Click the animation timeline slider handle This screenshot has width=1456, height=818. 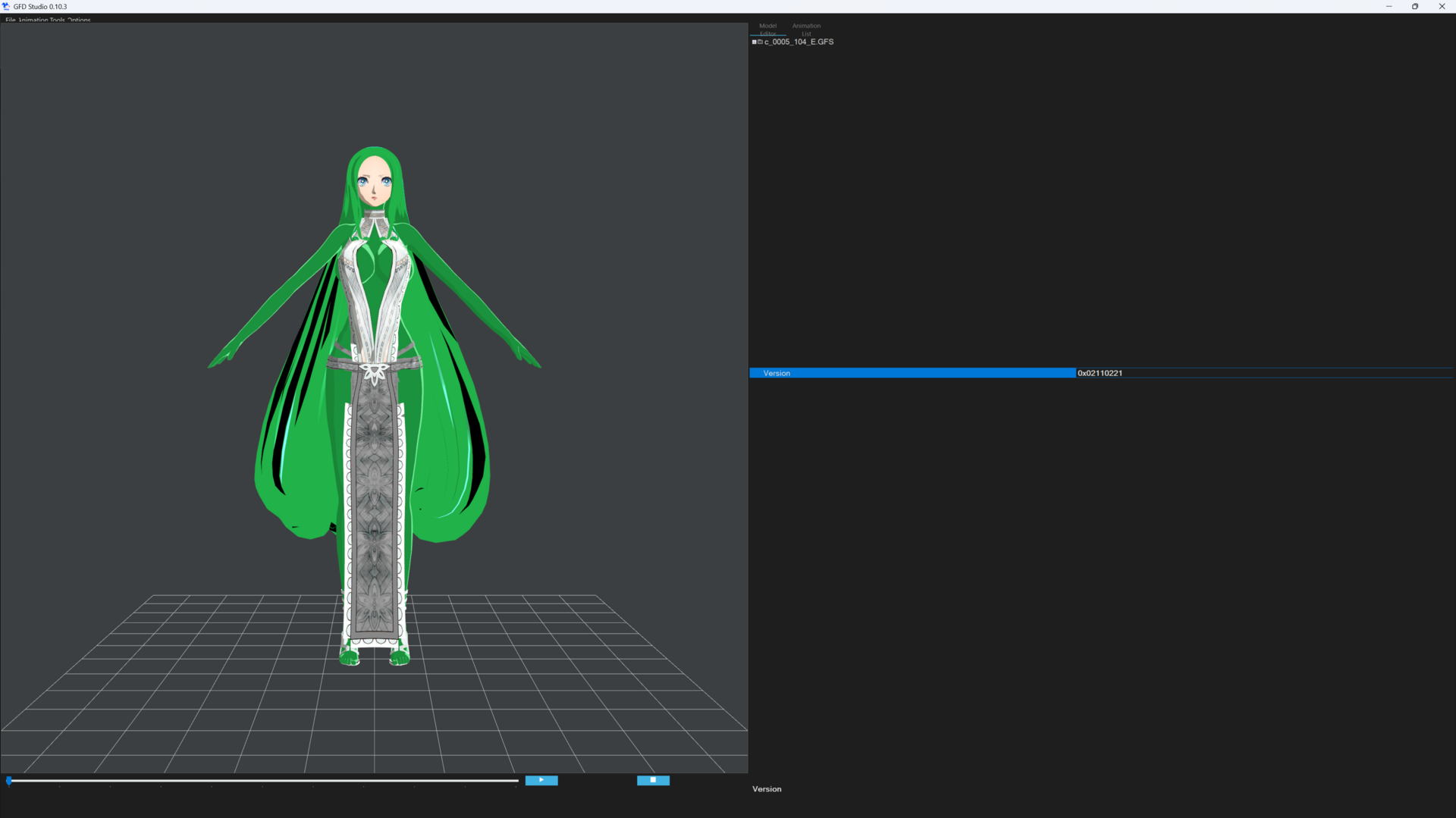pyautogui.click(x=9, y=780)
